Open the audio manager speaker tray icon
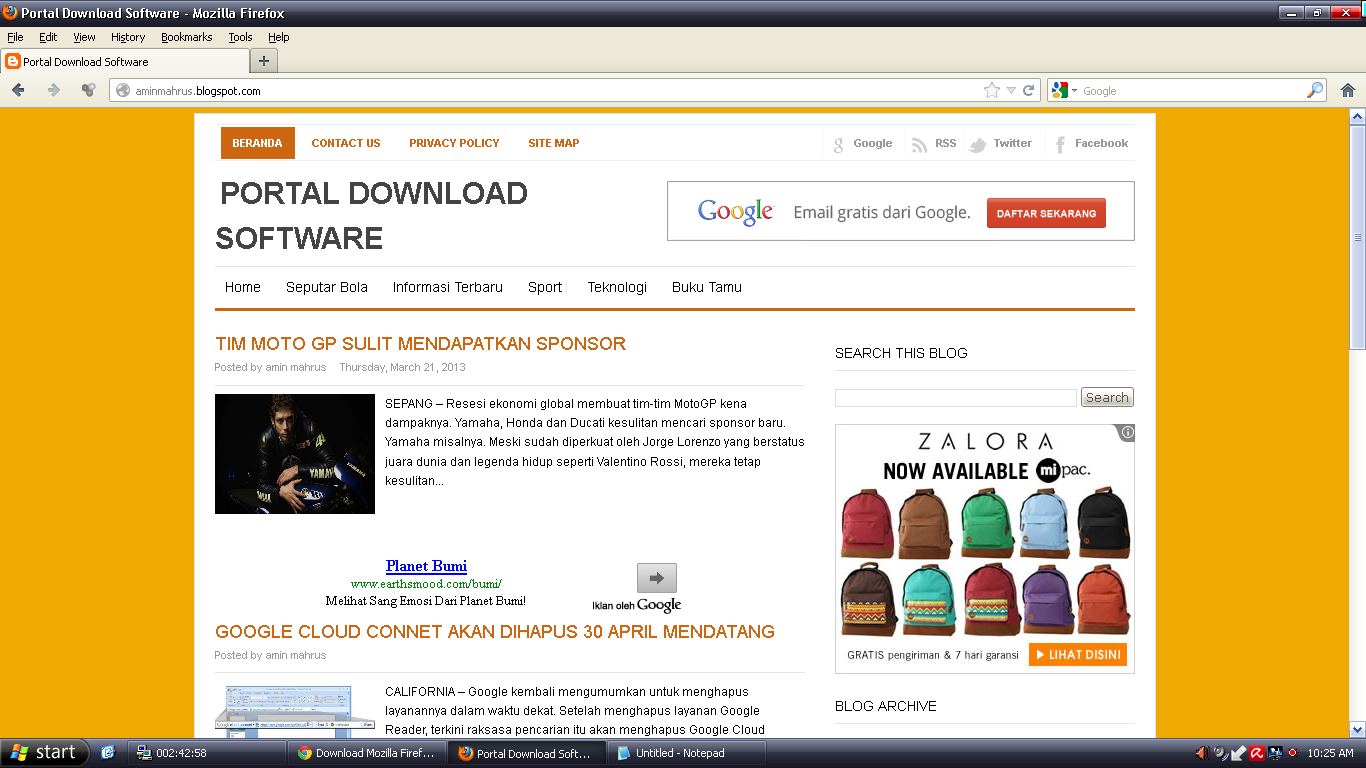The height and width of the screenshot is (768, 1366). [1220, 753]
